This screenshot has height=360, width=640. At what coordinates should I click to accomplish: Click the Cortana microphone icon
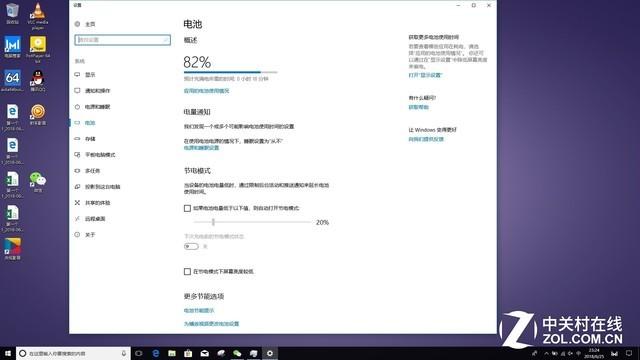tap(124, 353)
